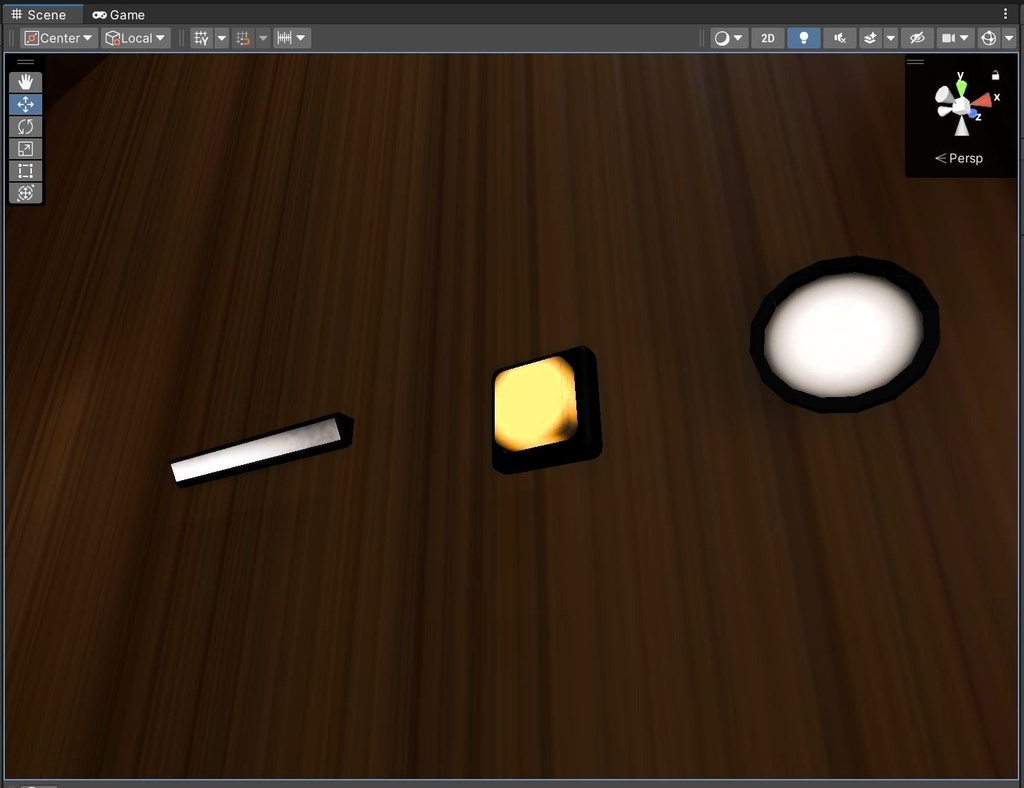Toggle scene lighting
This screenshot has width=1024, height=788.
point(804,38)
